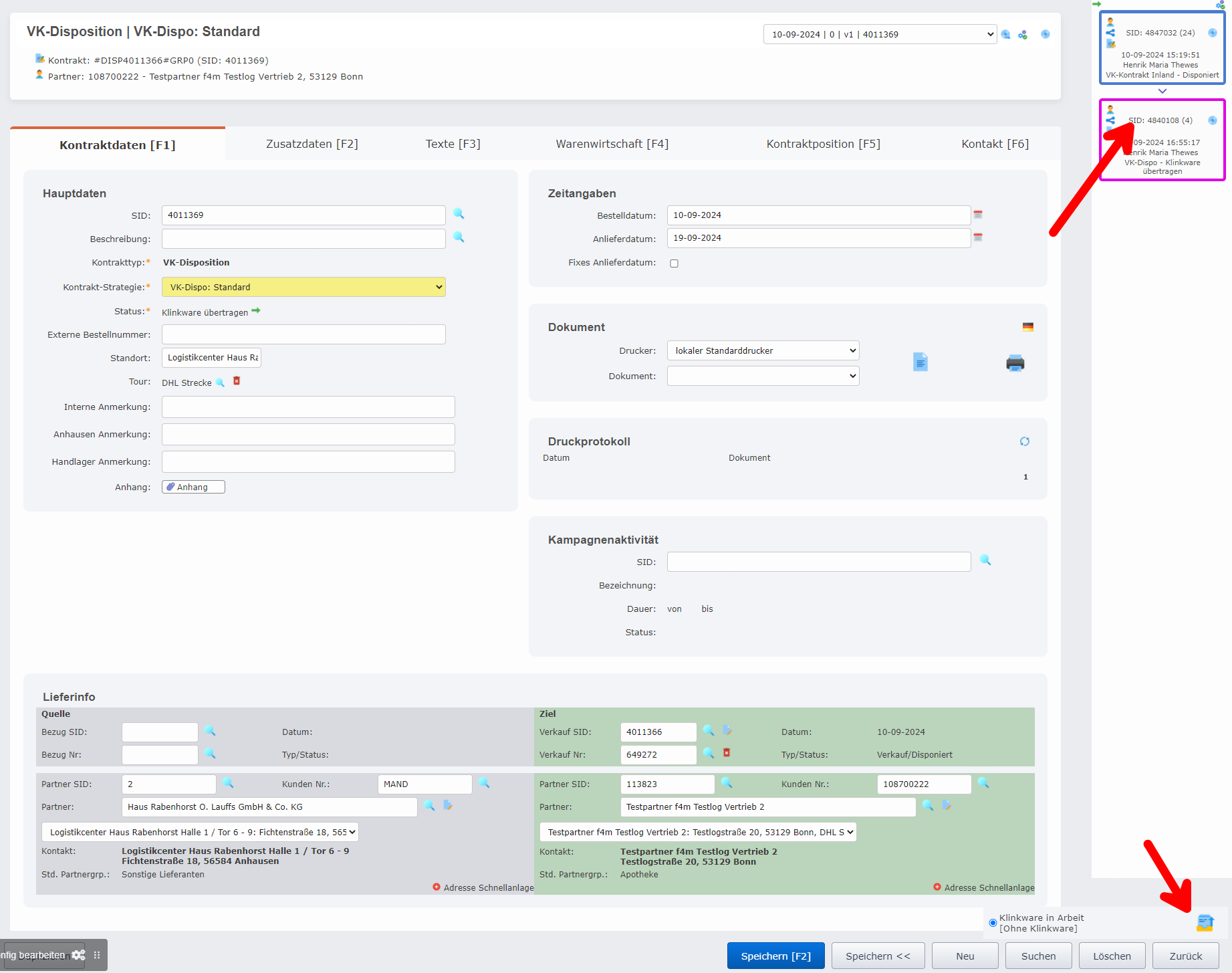
Task: Switch to the Warenwirtschaft [F4] tab
Action: (x=612, y=144)
